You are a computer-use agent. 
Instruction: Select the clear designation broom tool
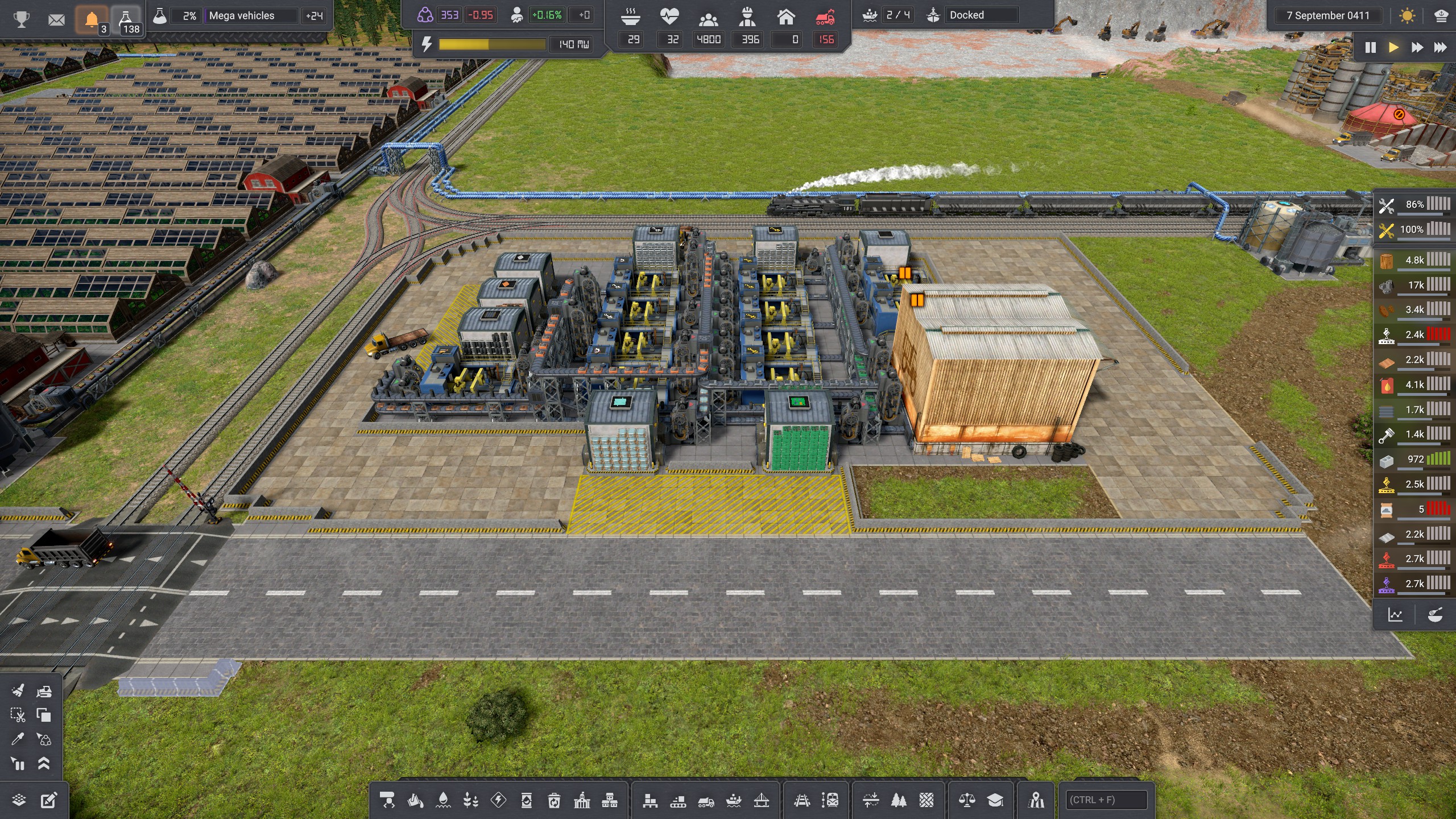tap(18, 691)
